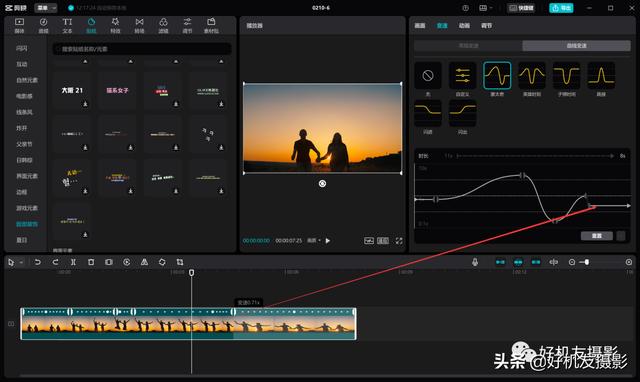Download the 大暑 21 sticker
Image resolution: width=640 pixels, height=382 pixels.
pyautogui.click(x=85, y=104)
